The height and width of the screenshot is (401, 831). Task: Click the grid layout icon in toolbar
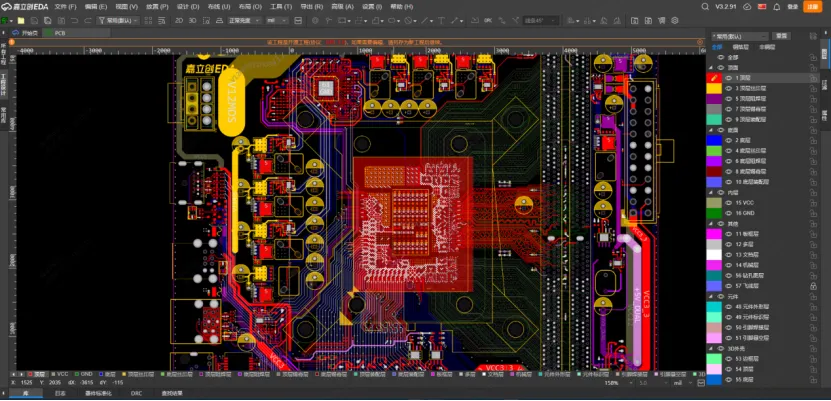coord(148,21)
